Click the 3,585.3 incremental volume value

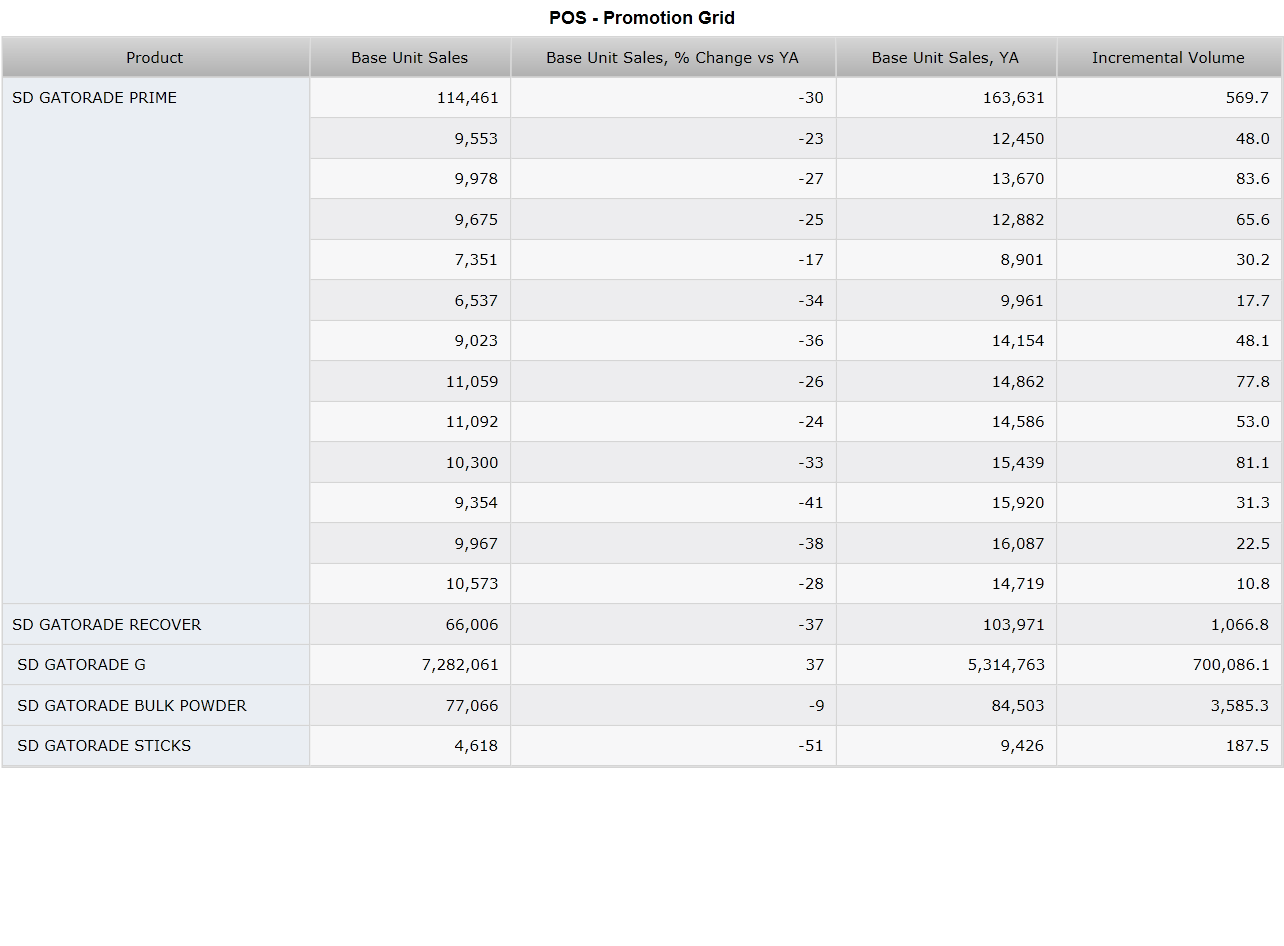click(1169, 705)
